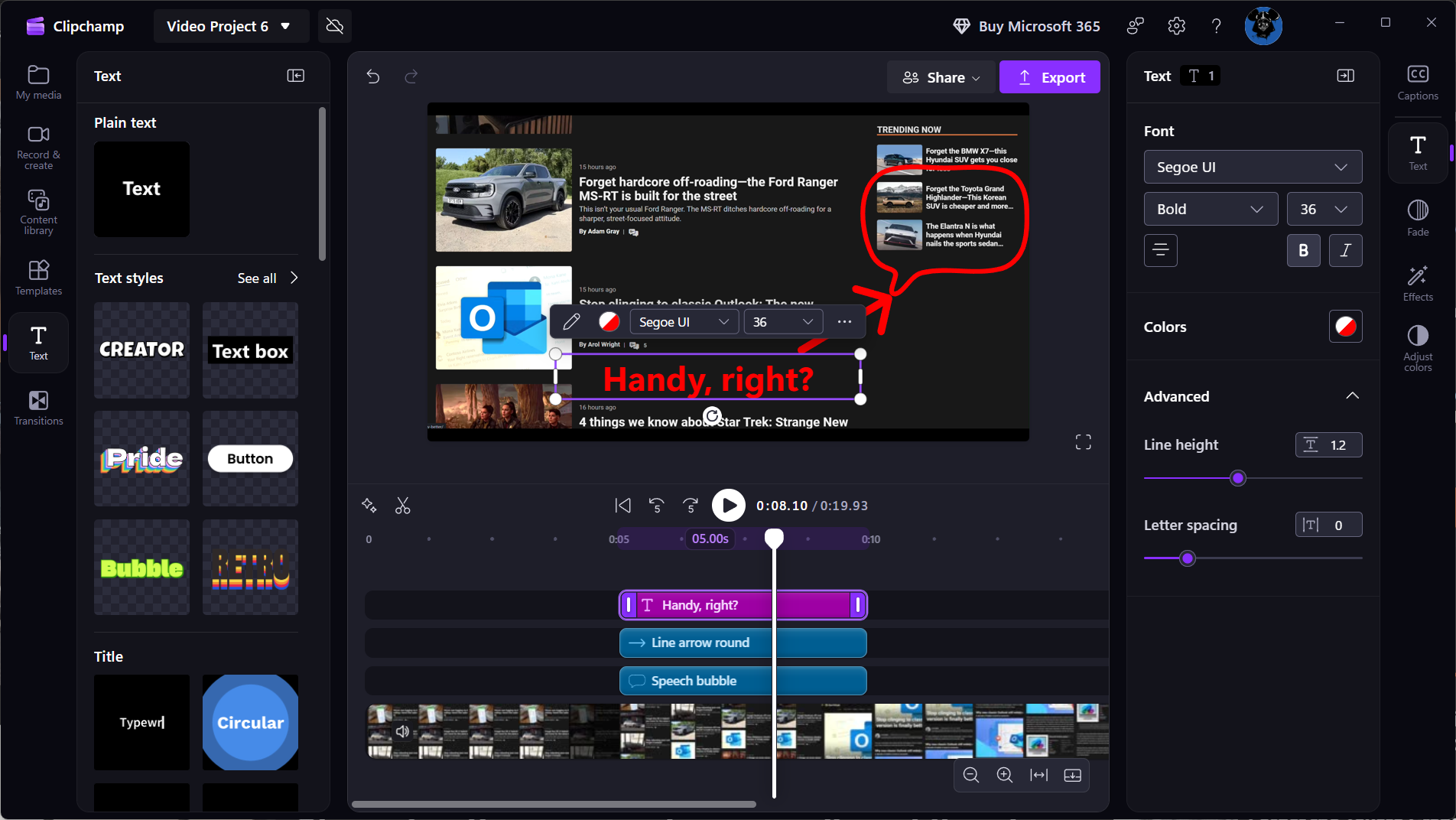Click floating toolbar color swatch
Viewport: 1456px width, 820px height.
point(609,322)
